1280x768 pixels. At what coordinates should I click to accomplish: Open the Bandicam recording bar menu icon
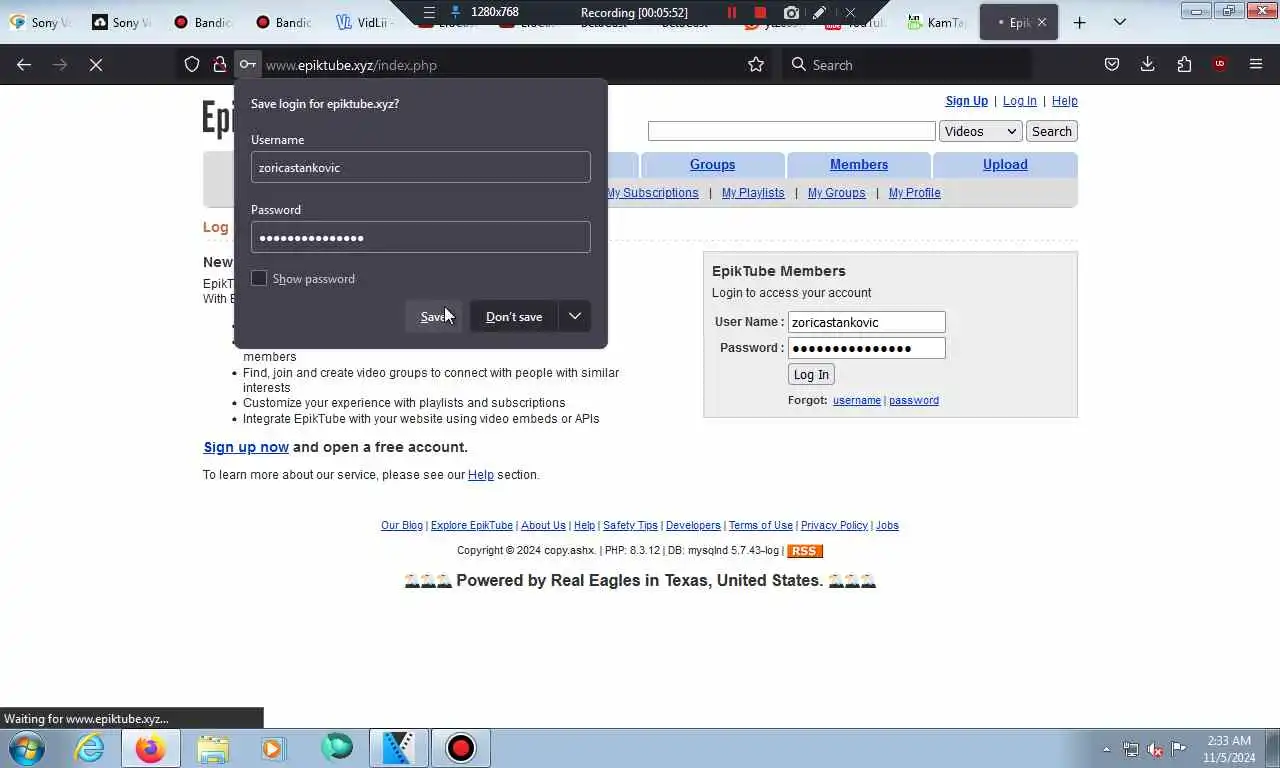pos(429,13)
